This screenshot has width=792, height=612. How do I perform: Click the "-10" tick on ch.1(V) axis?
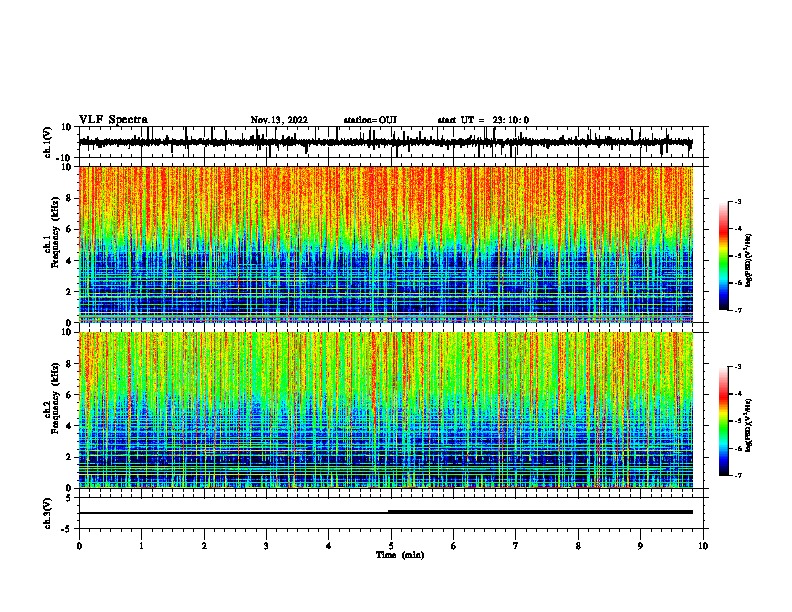65,158
